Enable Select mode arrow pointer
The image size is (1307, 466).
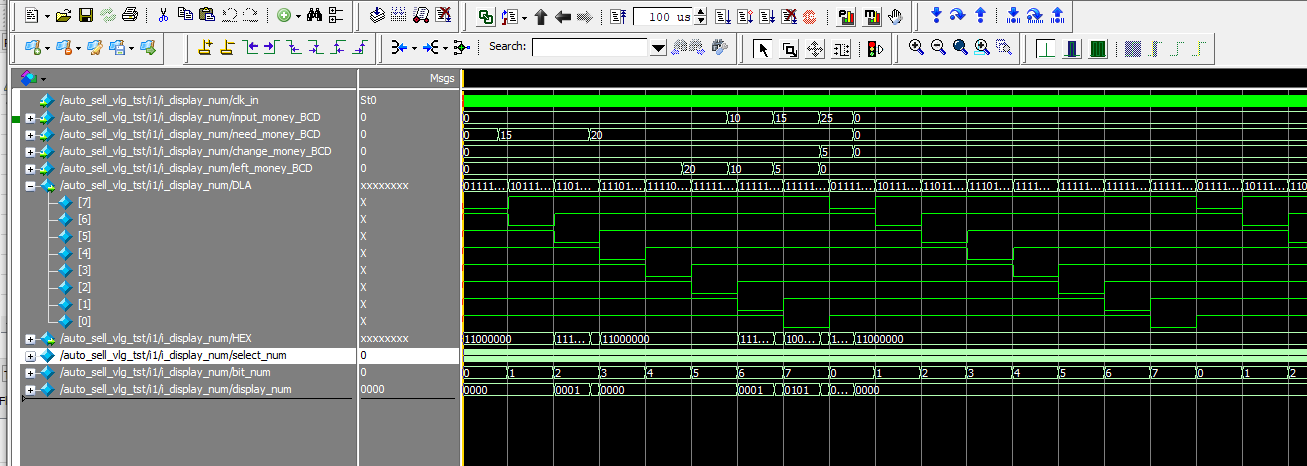(x=764, y=48)
